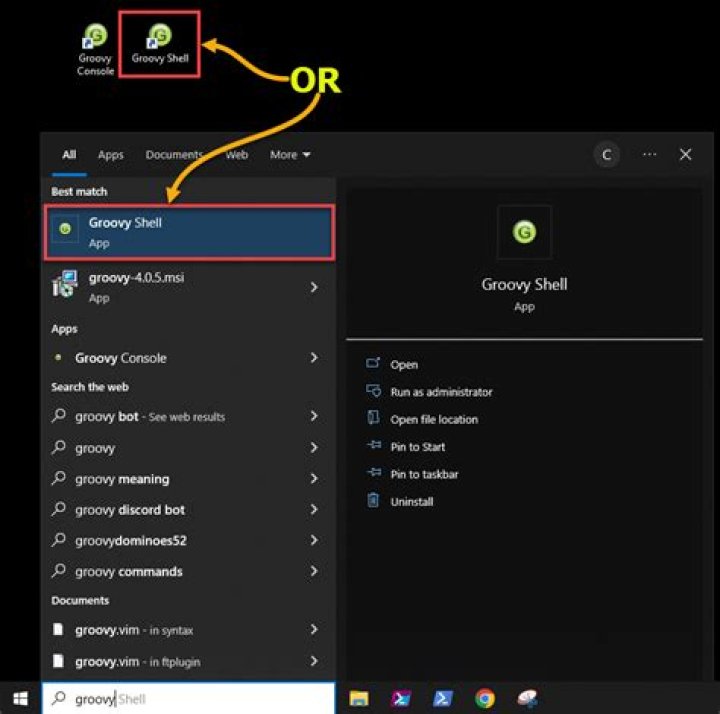Image resolution: width=720 pixels, height=714 pixels.
Task: Expand the groovy meaning suggestion chevron
Action: [314, 478]
